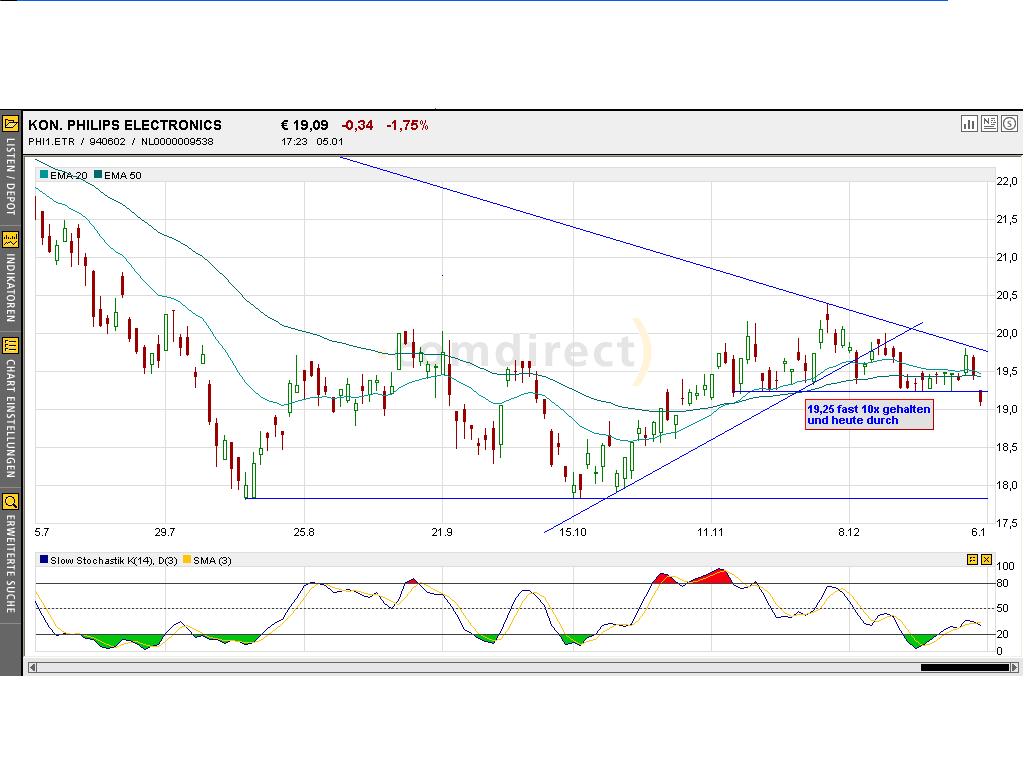Open the Listen / Depot folder icon

tap(11, 124)
